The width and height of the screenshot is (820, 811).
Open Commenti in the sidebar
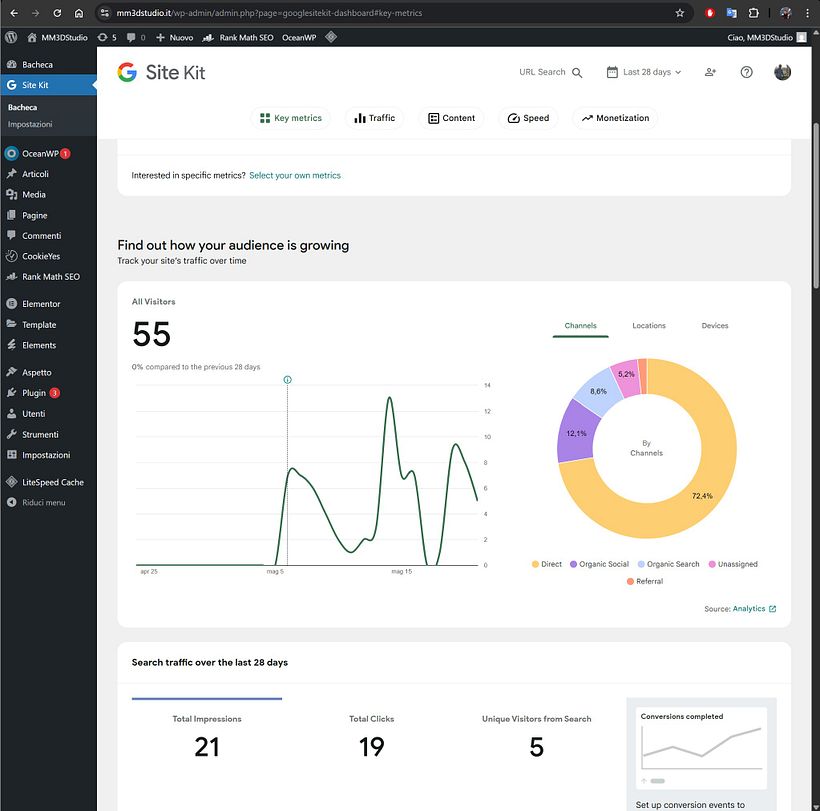(x=48, y=236)
